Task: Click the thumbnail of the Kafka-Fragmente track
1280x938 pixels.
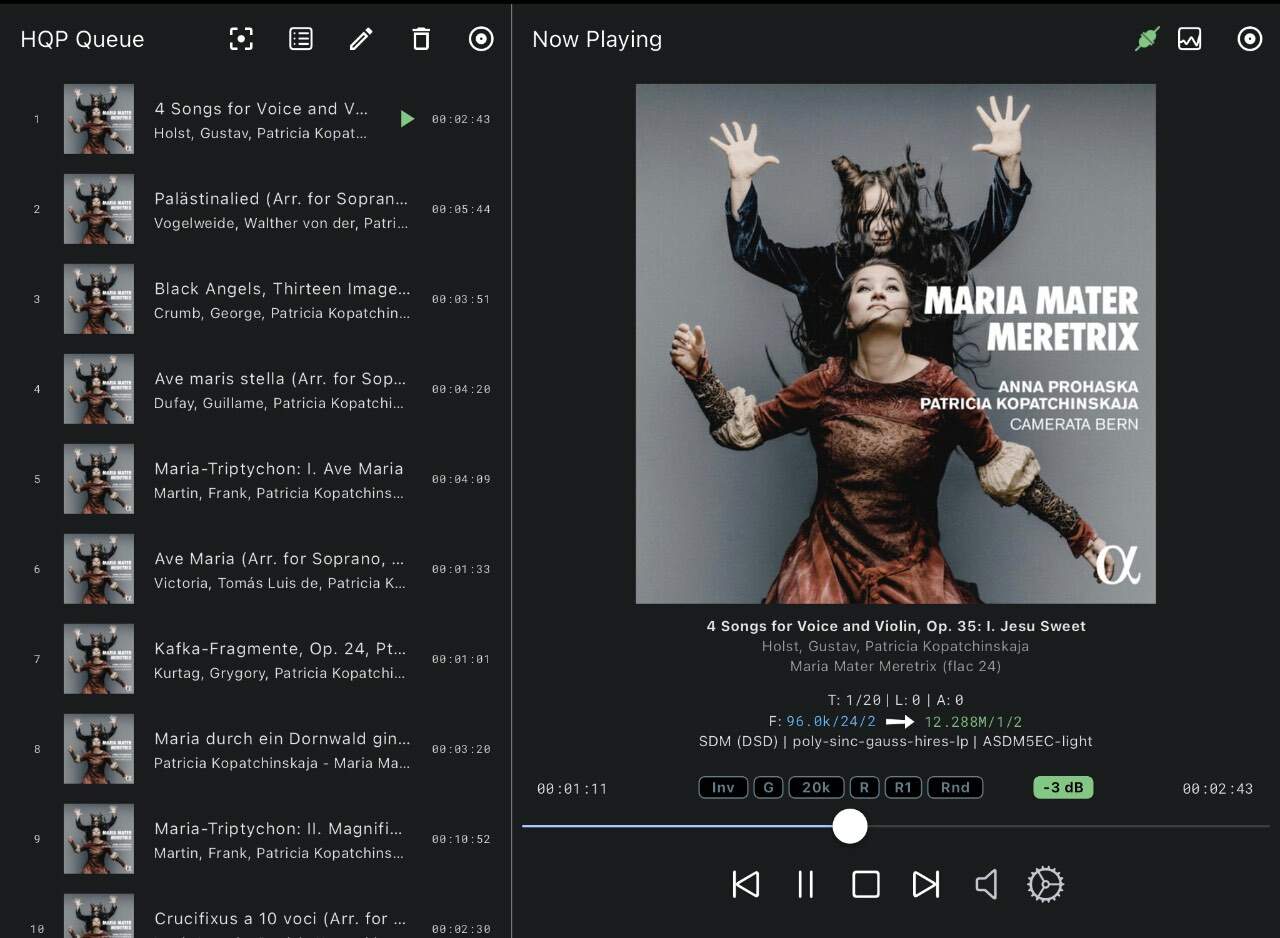Action: pos(99,659)
